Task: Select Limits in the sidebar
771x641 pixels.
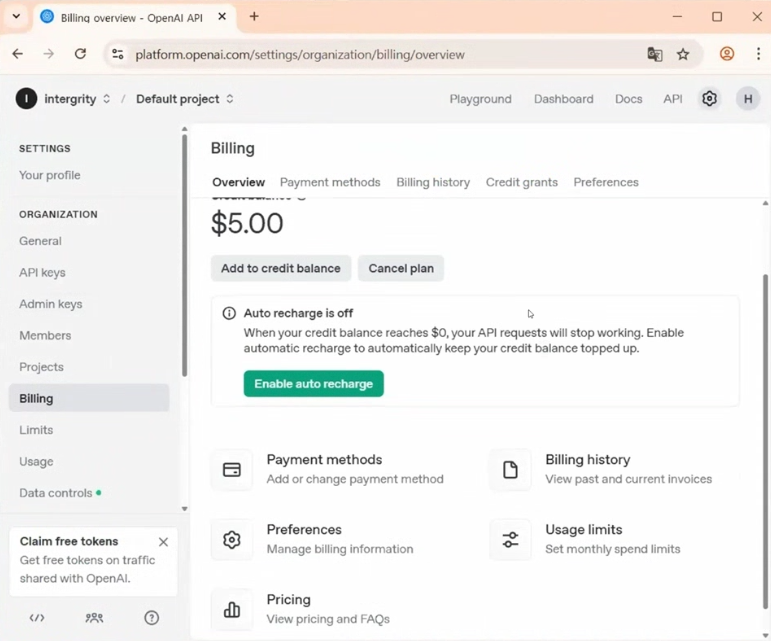Action: tap(36, 430)
